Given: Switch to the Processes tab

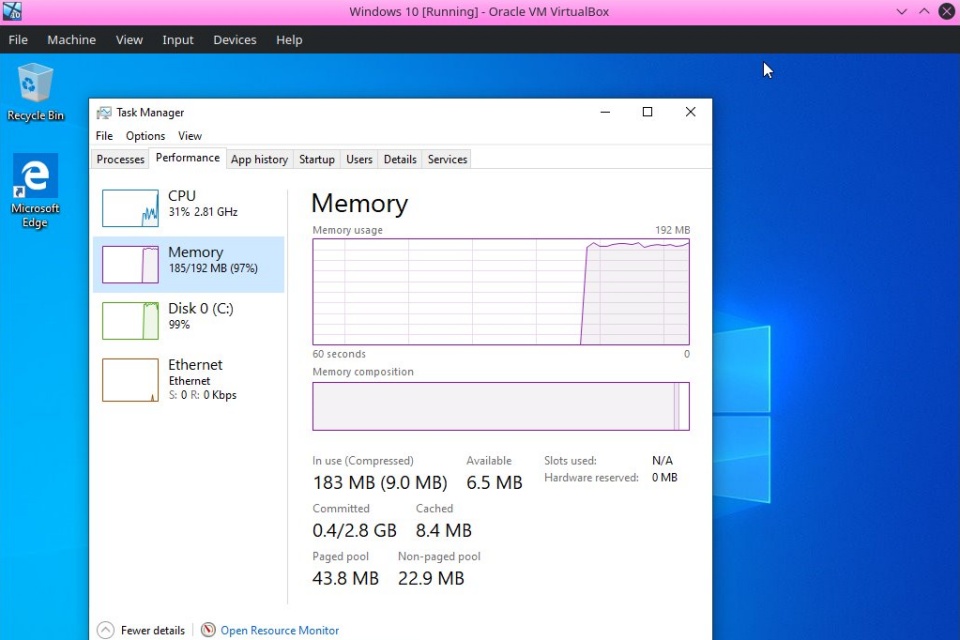Looking at the screenshot, I should 120,160.
